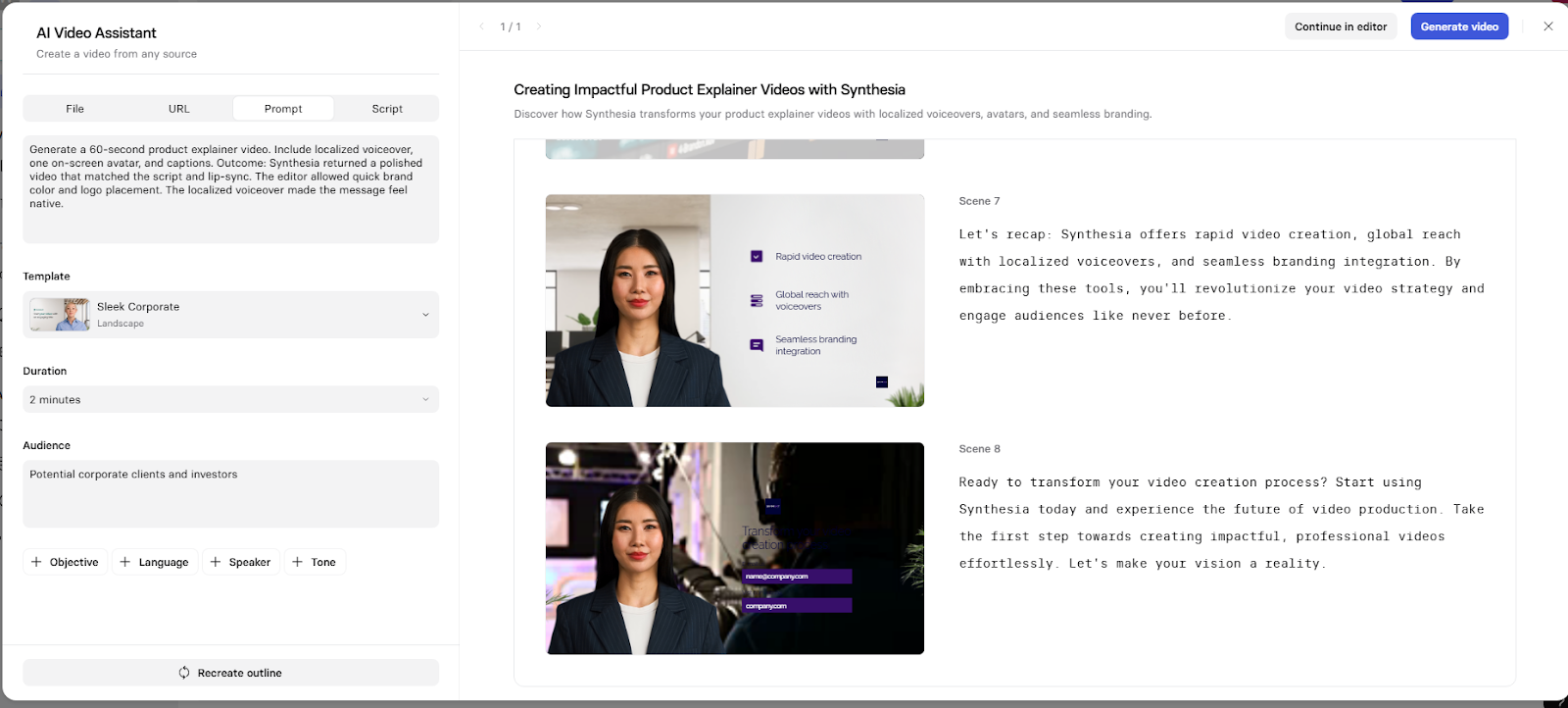Image resolution: width=1568 pixels, height=708 pixels.
Task: Select the Scene 7 video thumbnail
Action: [x=734, y=300]
